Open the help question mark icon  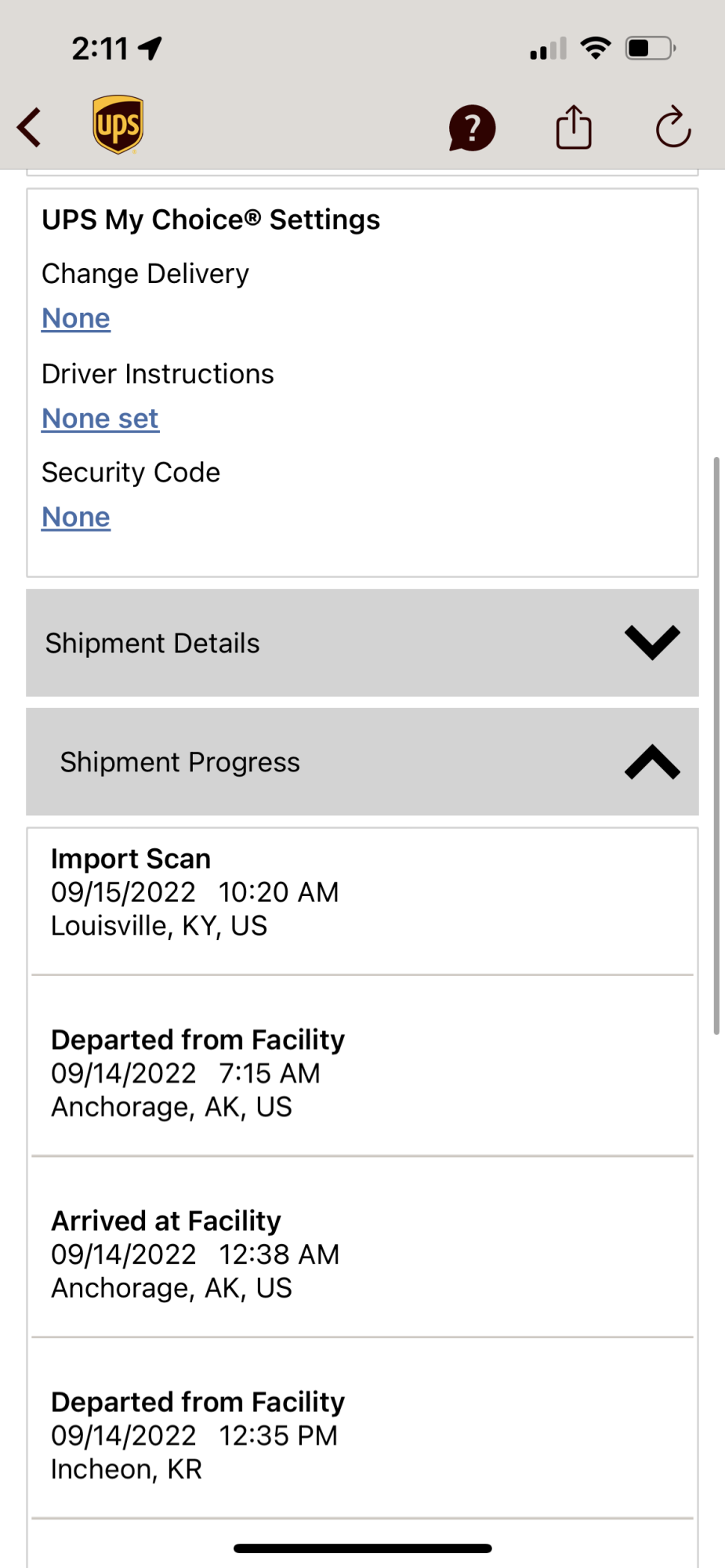472,128
